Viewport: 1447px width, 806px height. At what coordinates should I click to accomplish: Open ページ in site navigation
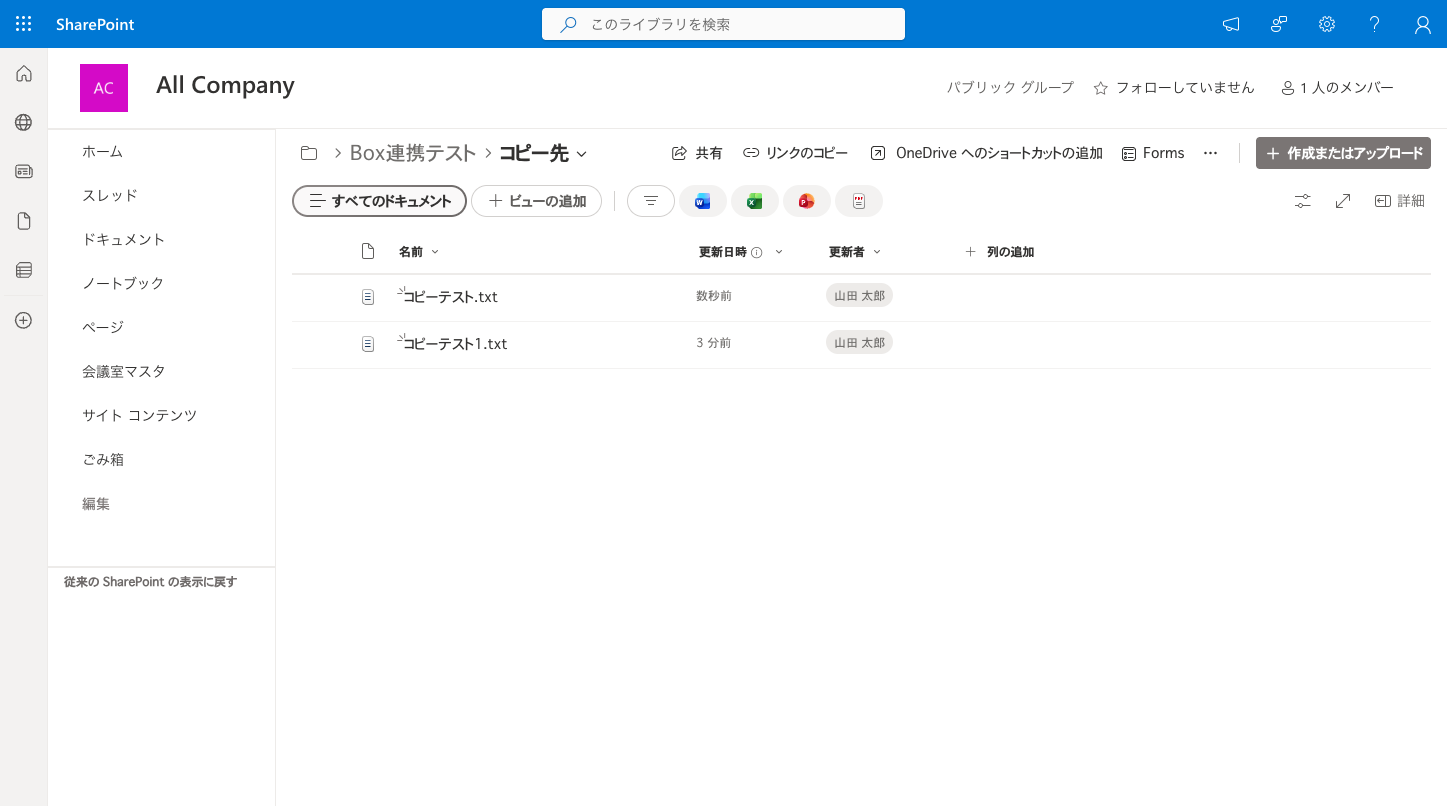pyautogui.click(x=103, y=327)
